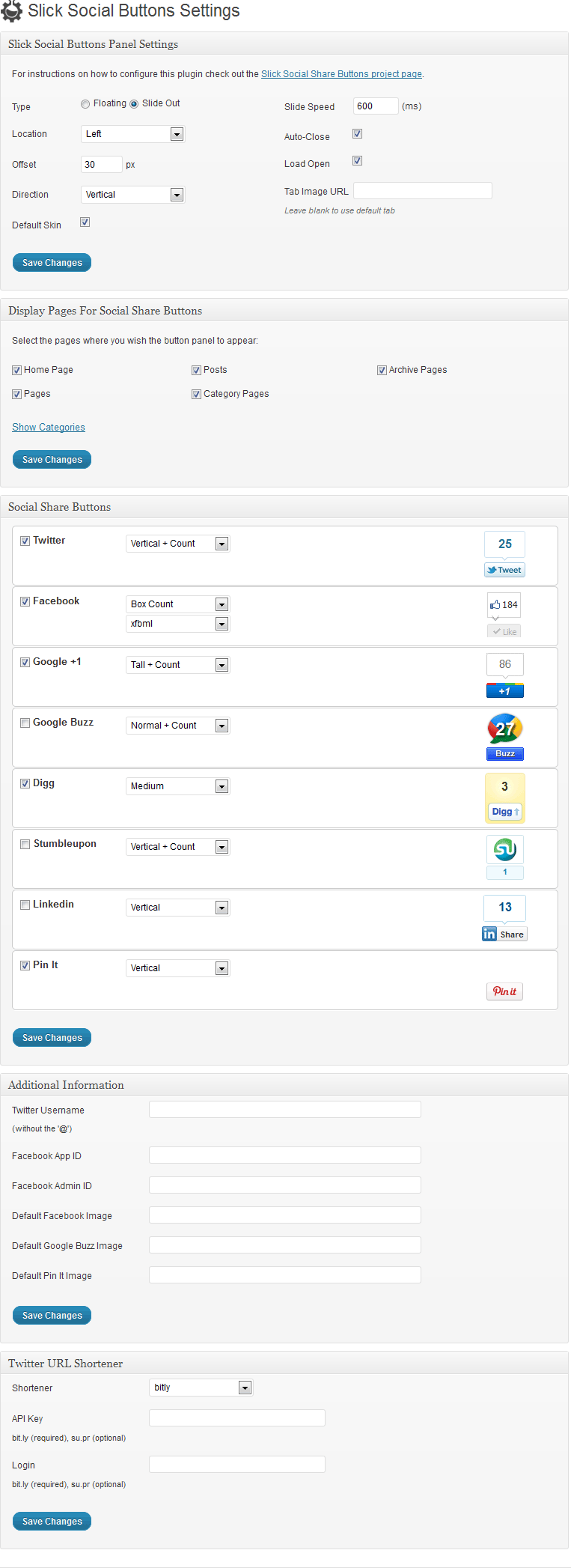The width and height of the screenshot is (571, 1568).
Task: Click the Google Buzz preview icon
Action: point(505,737)
